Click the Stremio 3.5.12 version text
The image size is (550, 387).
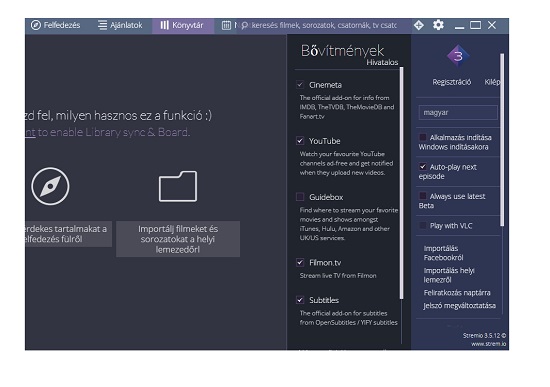point(484,335)
